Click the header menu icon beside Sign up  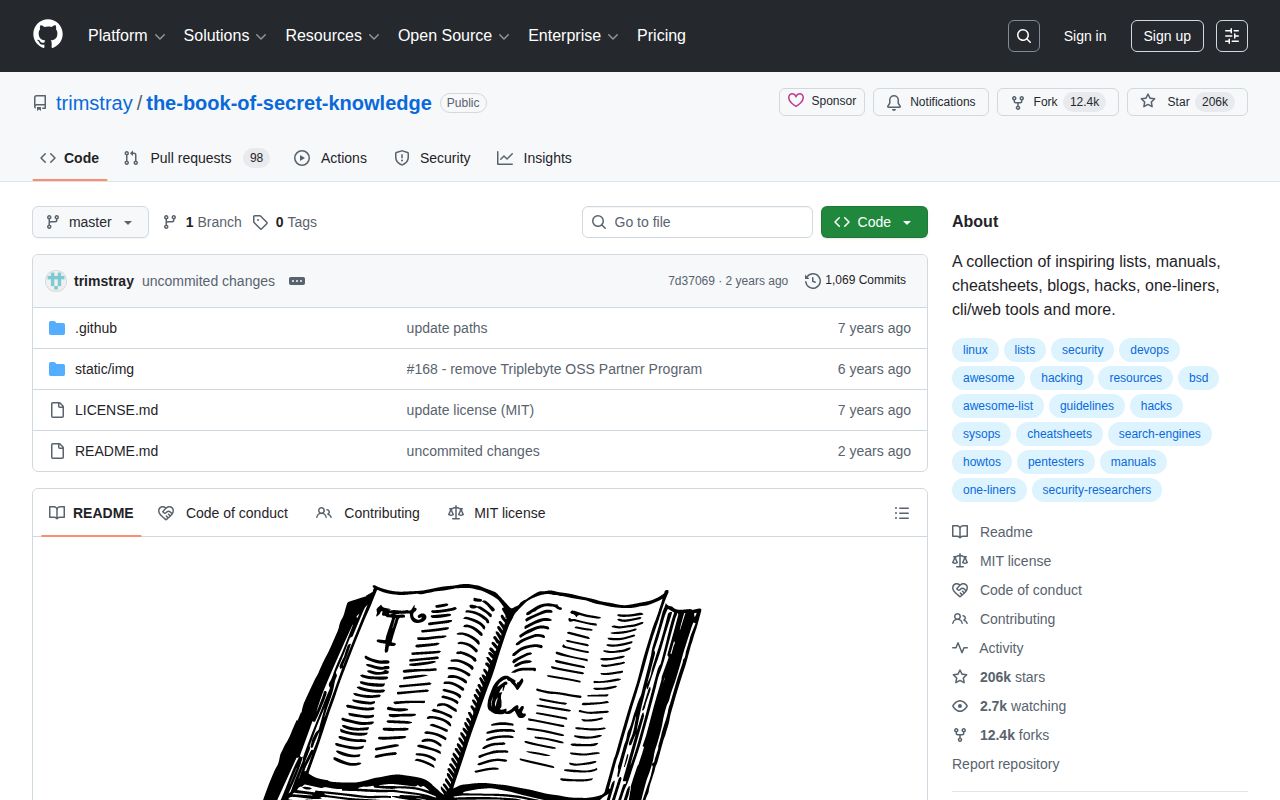[1231, 36]
